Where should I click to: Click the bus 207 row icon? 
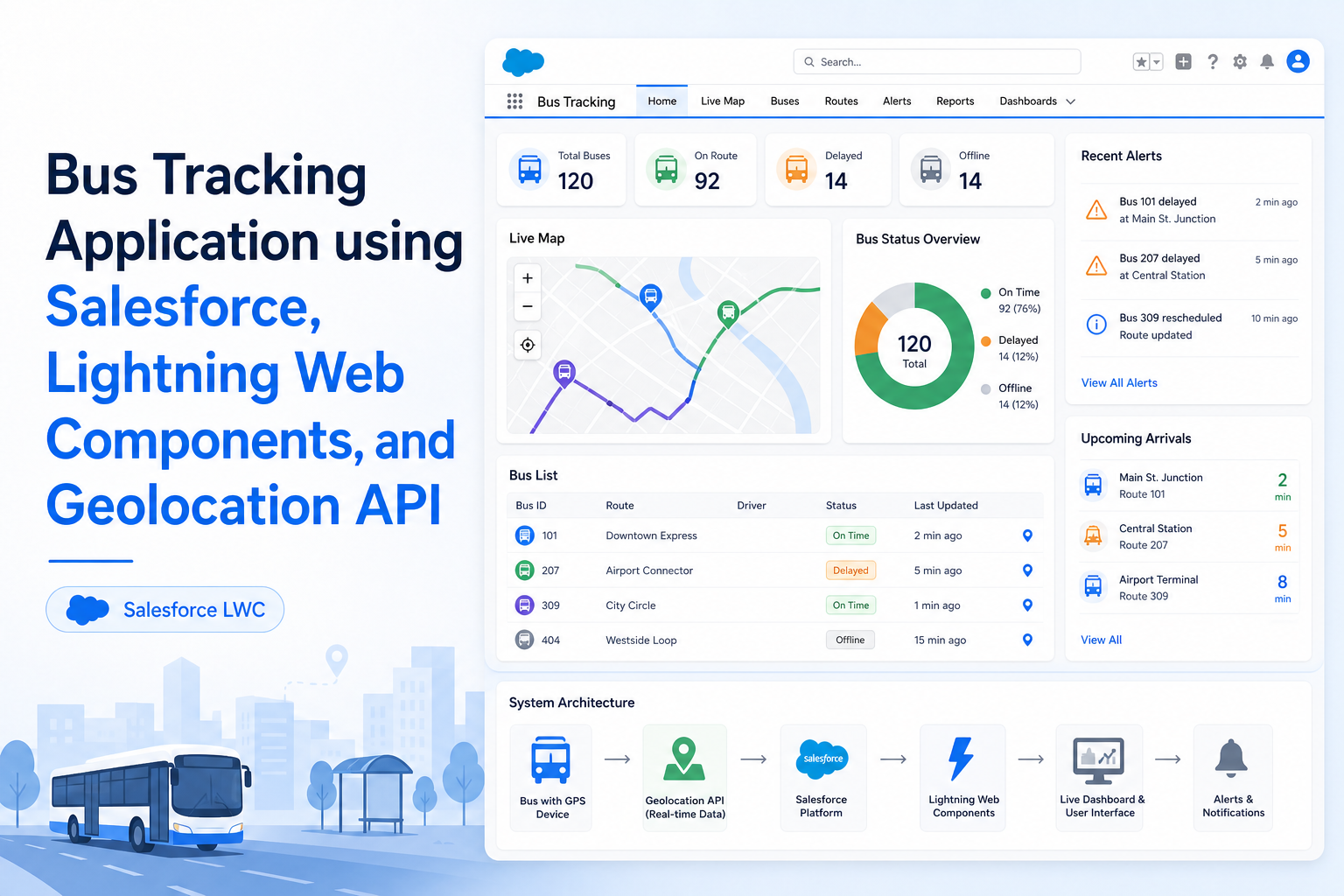[x=524, y=570]
